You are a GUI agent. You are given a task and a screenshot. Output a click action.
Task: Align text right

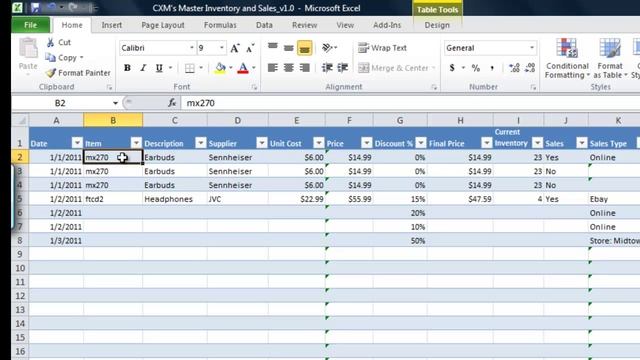(x=304, y=68)
